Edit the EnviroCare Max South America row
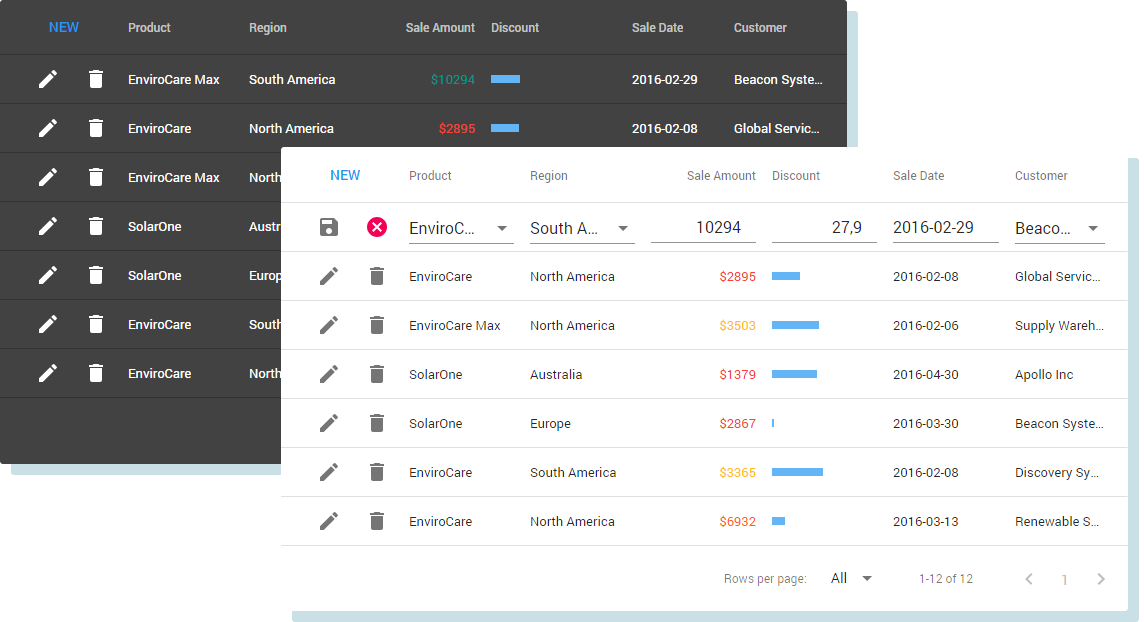 click(x=48, y=79)
